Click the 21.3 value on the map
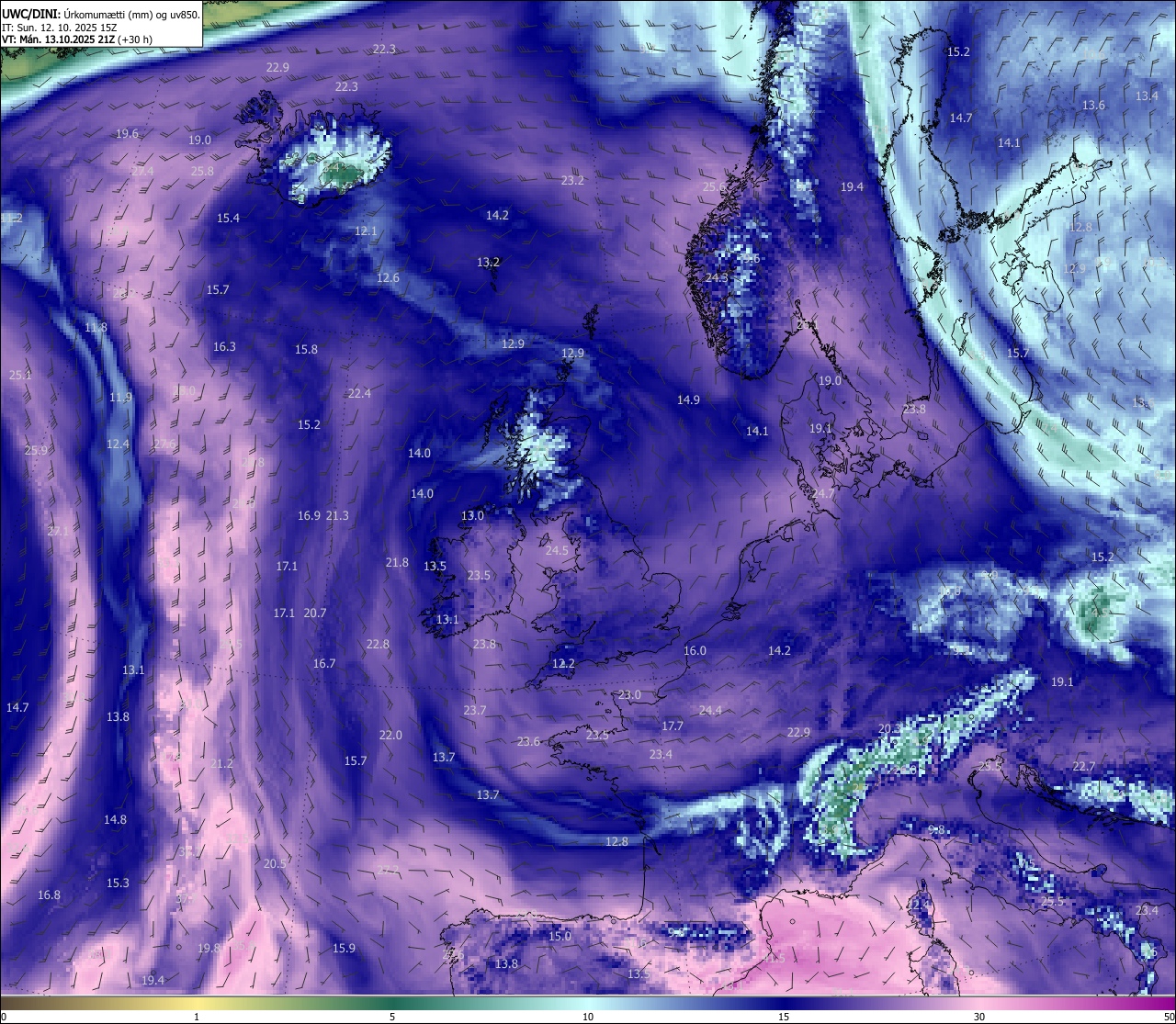Image resolution: width=1176 pixels, height=1024 pixels. point(337,516)
